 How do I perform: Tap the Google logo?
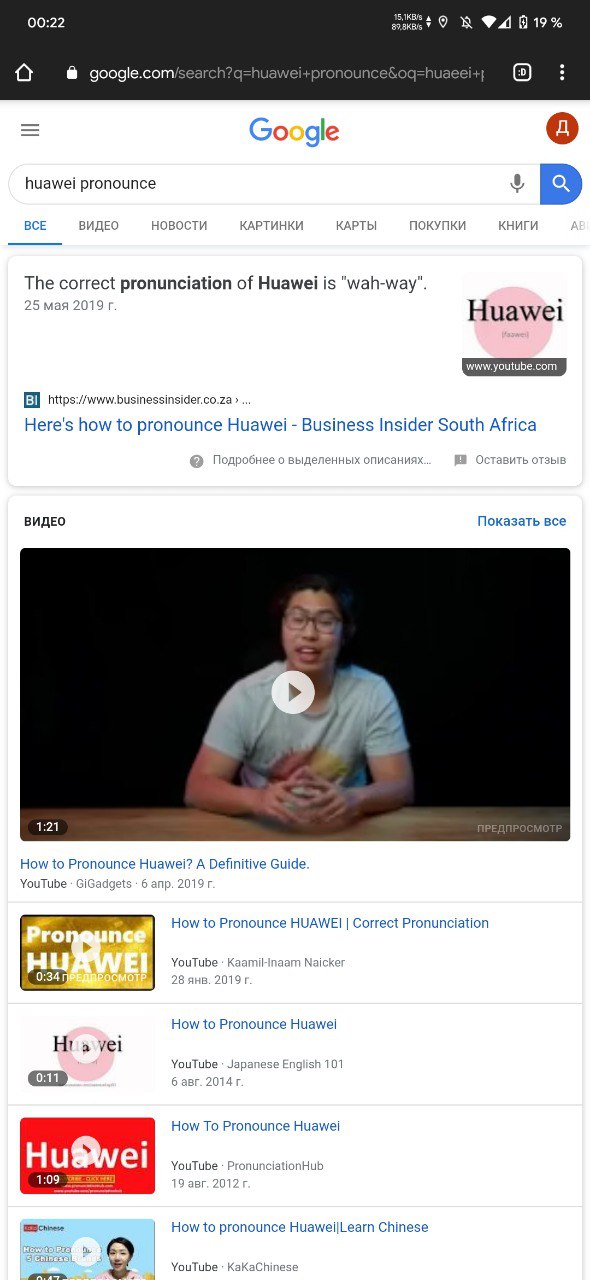point(294,132)
